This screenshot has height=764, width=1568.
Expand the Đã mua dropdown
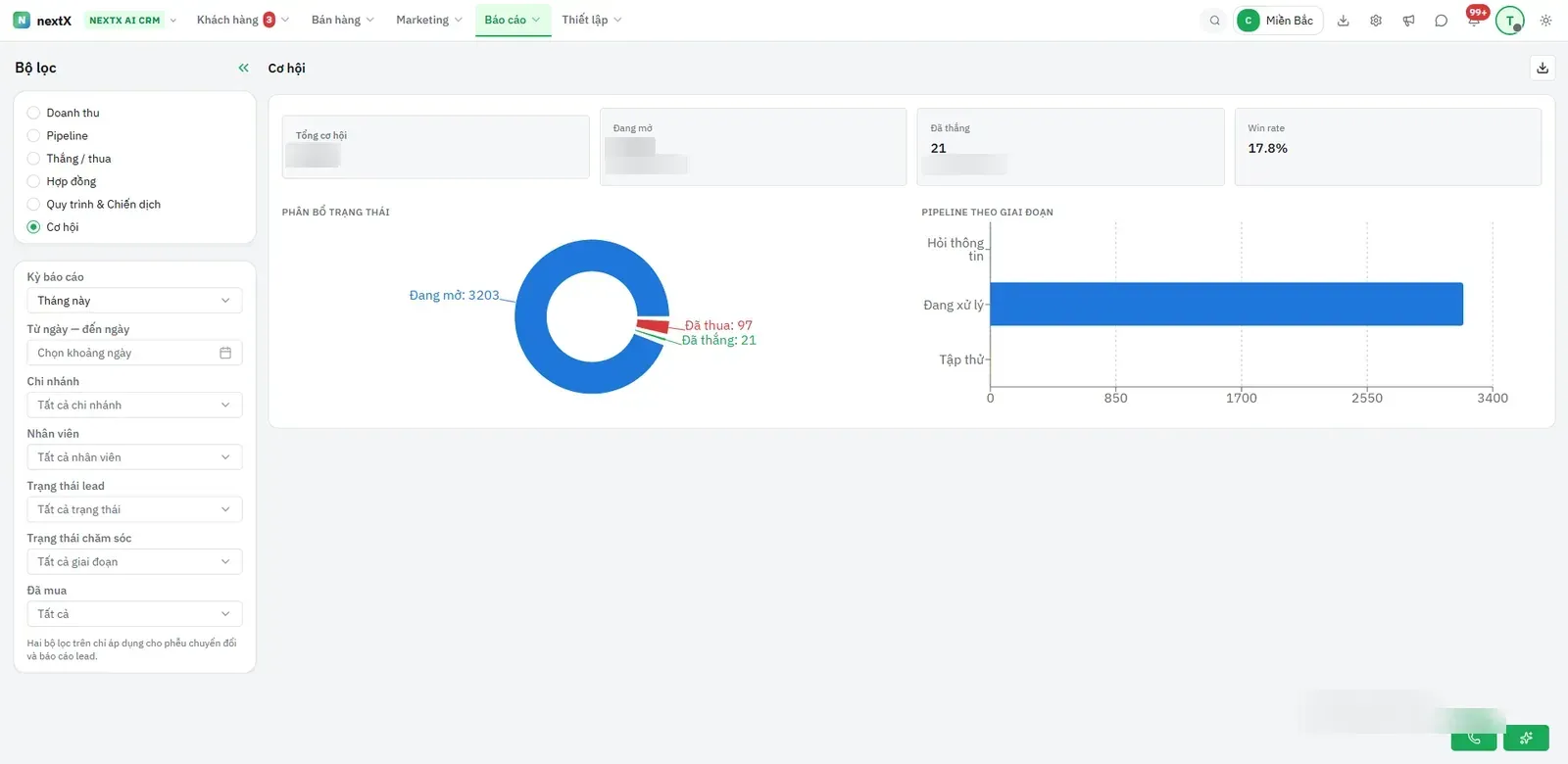[x=134, y=614]
